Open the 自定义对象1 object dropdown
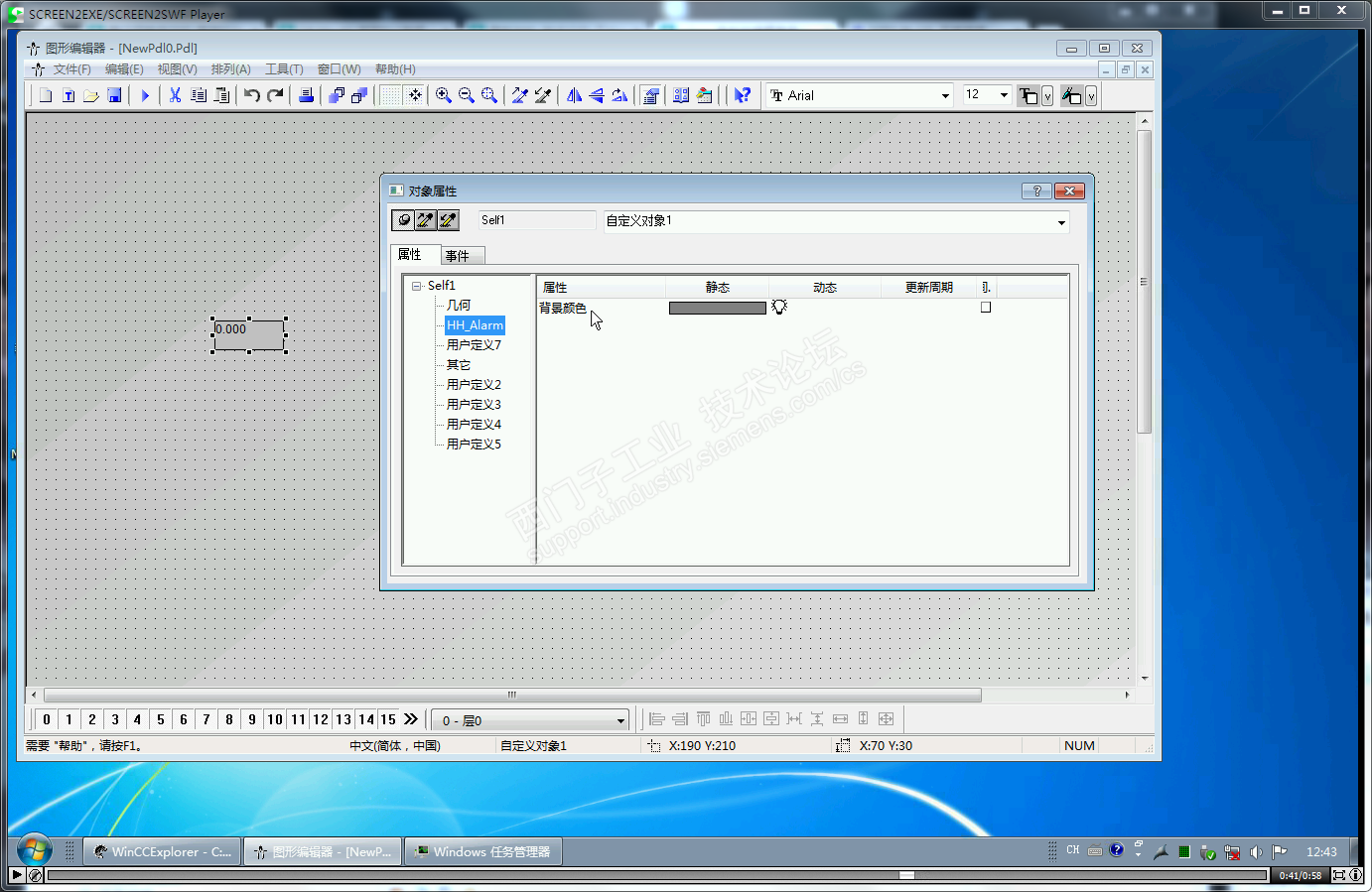Viewport: 1372px width, 892px height. pos(1061,221)
